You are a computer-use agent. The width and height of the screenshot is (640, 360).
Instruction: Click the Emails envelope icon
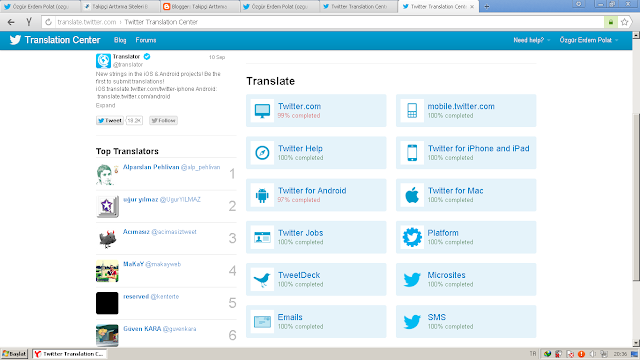262,322
